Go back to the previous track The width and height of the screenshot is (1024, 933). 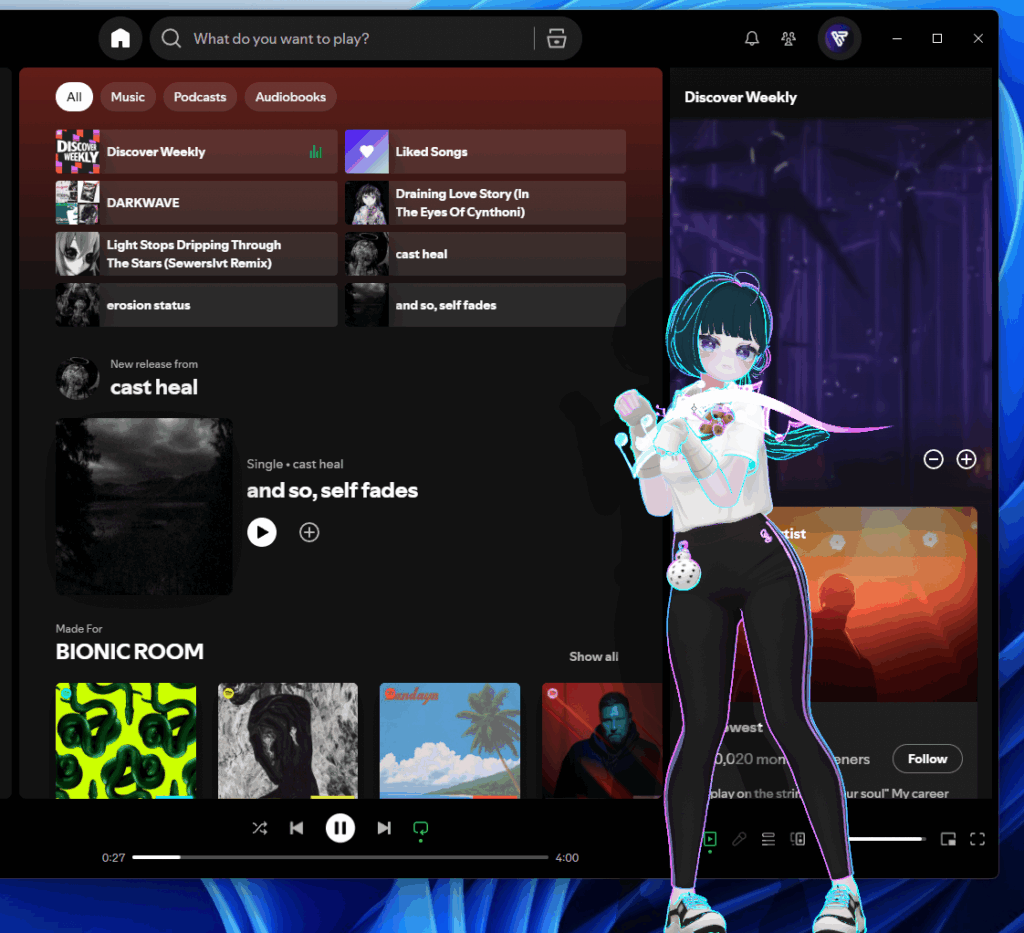297,828
